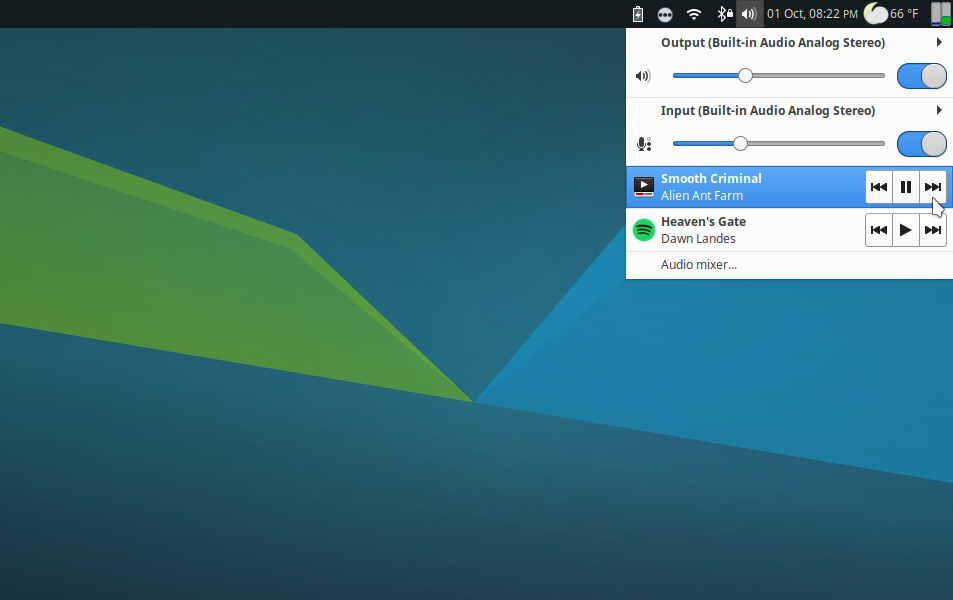
Task: Click the weather icon showing 66 °F
Action: (875, 14)
